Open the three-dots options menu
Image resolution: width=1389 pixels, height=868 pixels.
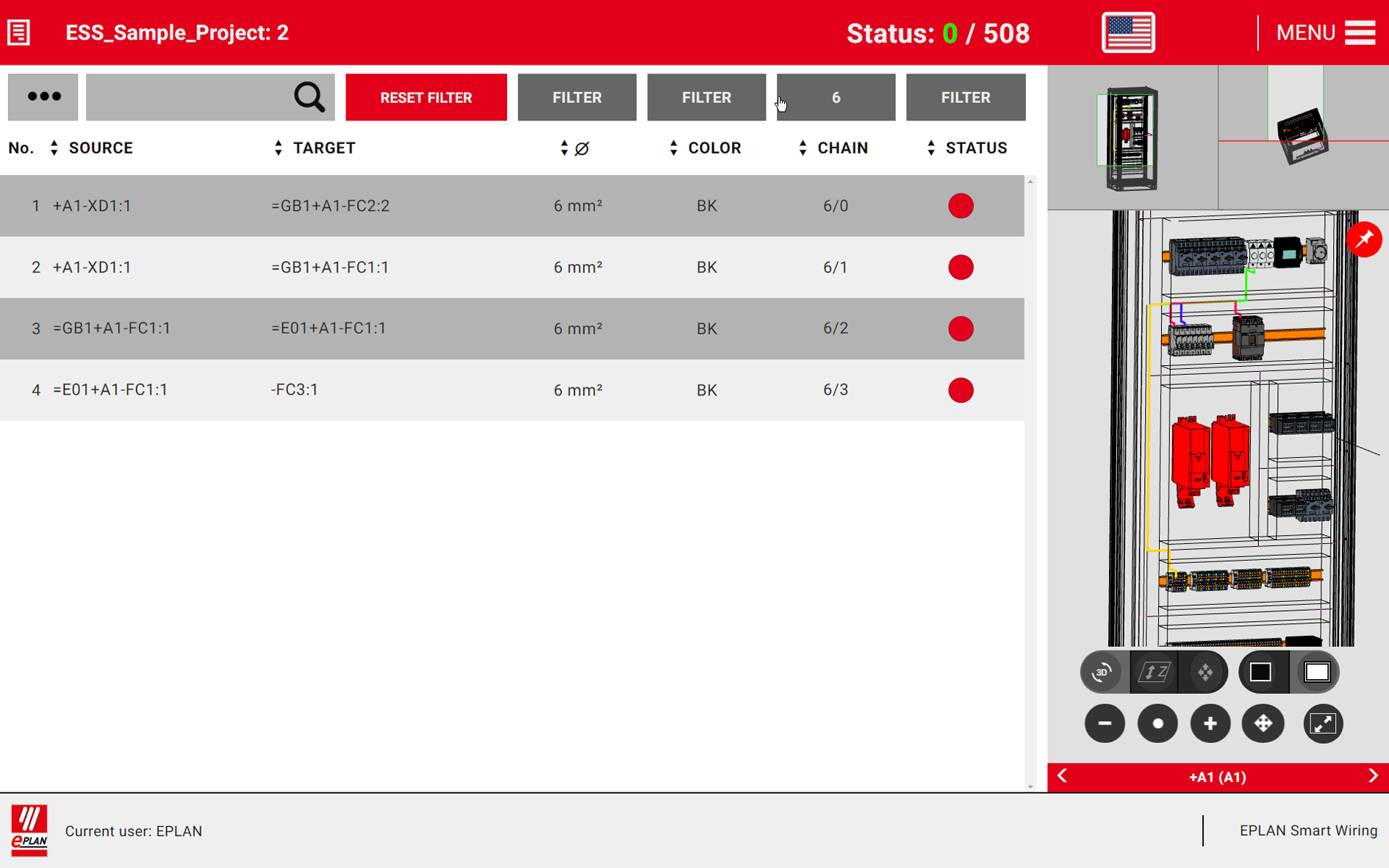tap(43, 97)
